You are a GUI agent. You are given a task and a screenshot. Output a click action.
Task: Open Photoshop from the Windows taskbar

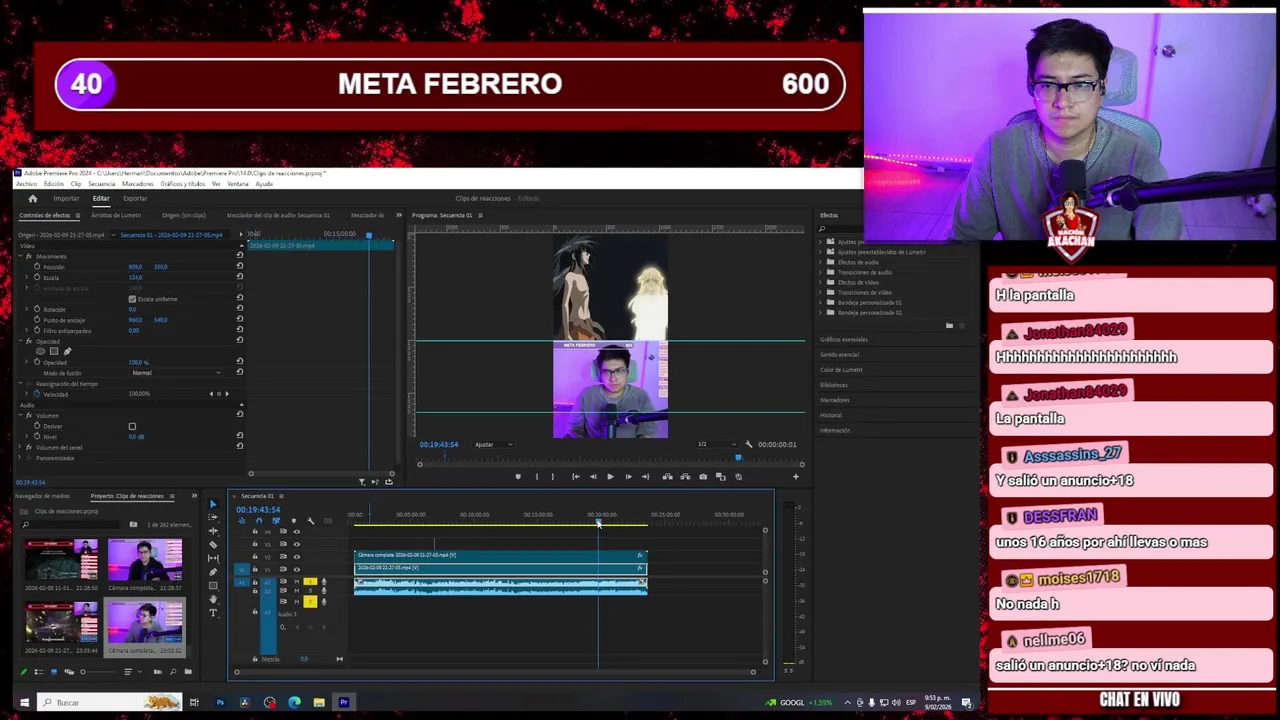pos(220,702)
